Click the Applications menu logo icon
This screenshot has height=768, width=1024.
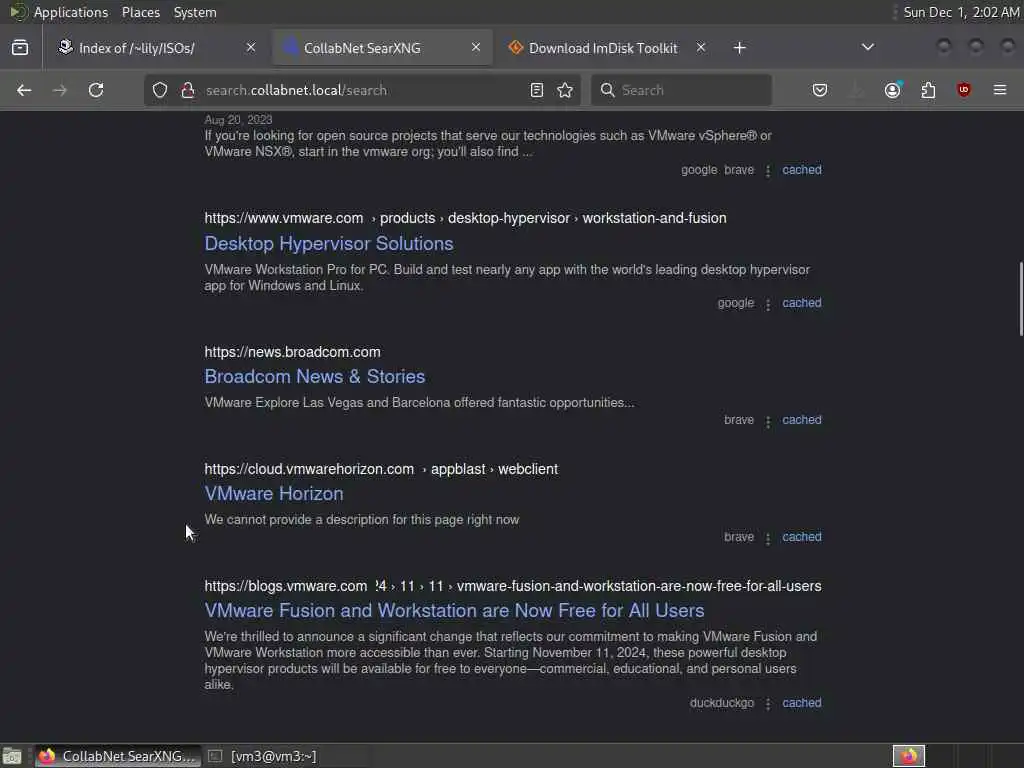(x=18, y=12)
